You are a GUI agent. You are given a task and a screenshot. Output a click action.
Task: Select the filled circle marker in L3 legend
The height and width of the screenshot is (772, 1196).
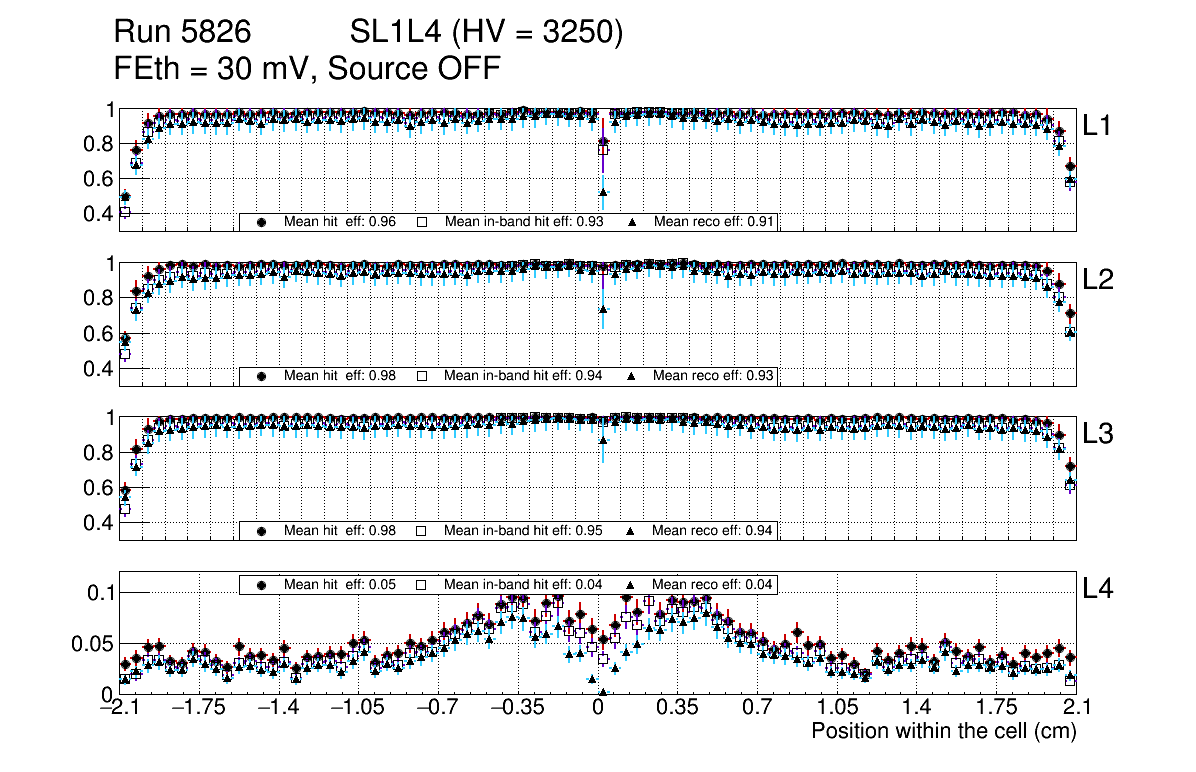pos(262,530)
